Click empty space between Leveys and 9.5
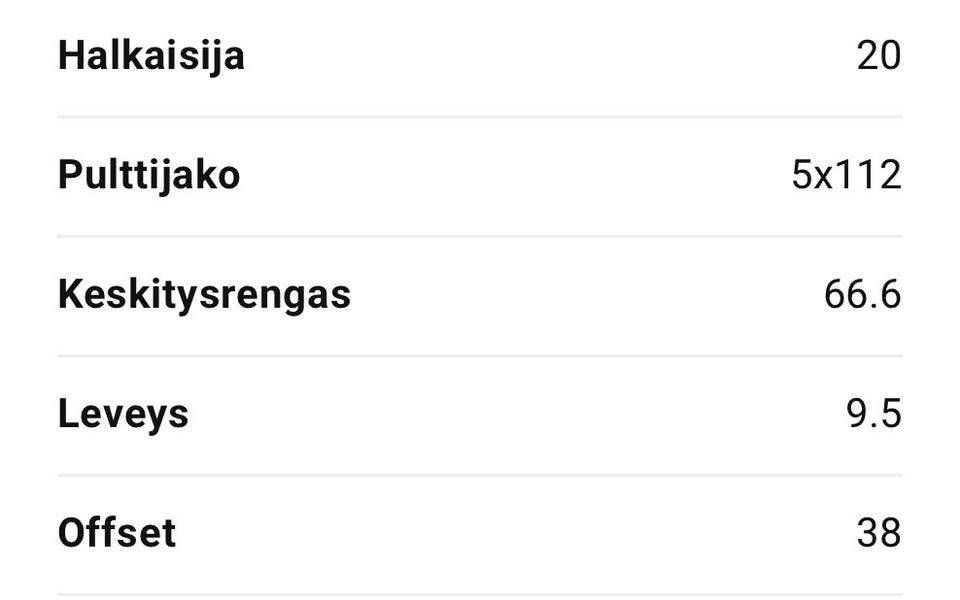 pyautogui.click(x=515, y=414)
